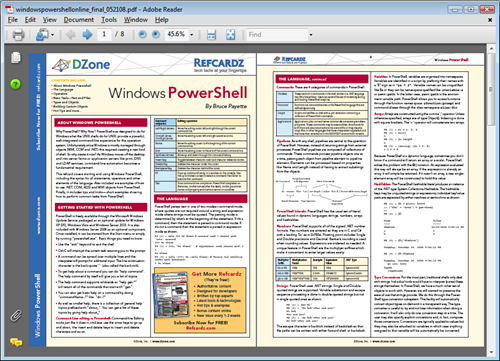Click the zoom out button
Image resolution: width=500 pixels, height=361 pixels.
click(x=142, y=34)
